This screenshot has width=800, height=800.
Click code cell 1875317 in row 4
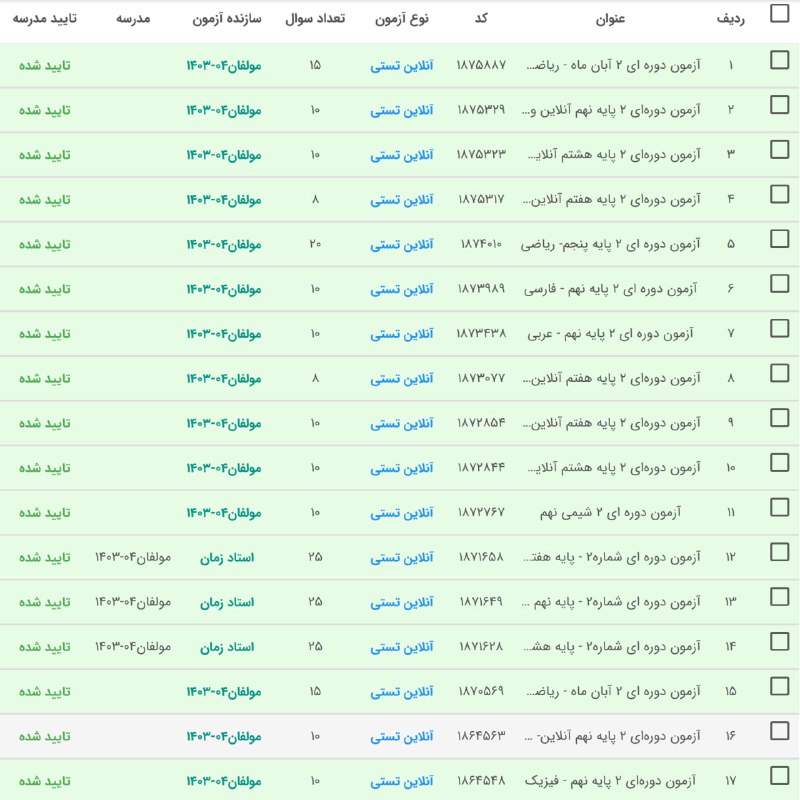pyautogui.click(x=481, y=199)
